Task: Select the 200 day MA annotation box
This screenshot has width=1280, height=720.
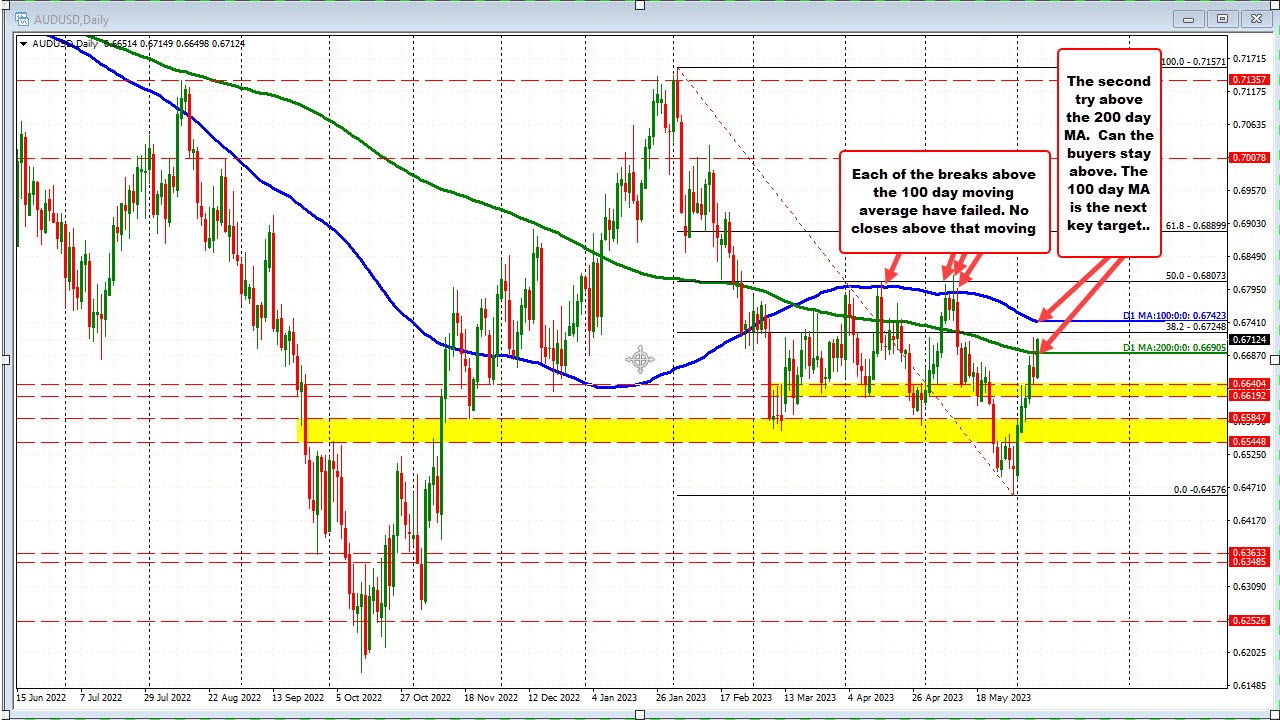Action: 1108,152
